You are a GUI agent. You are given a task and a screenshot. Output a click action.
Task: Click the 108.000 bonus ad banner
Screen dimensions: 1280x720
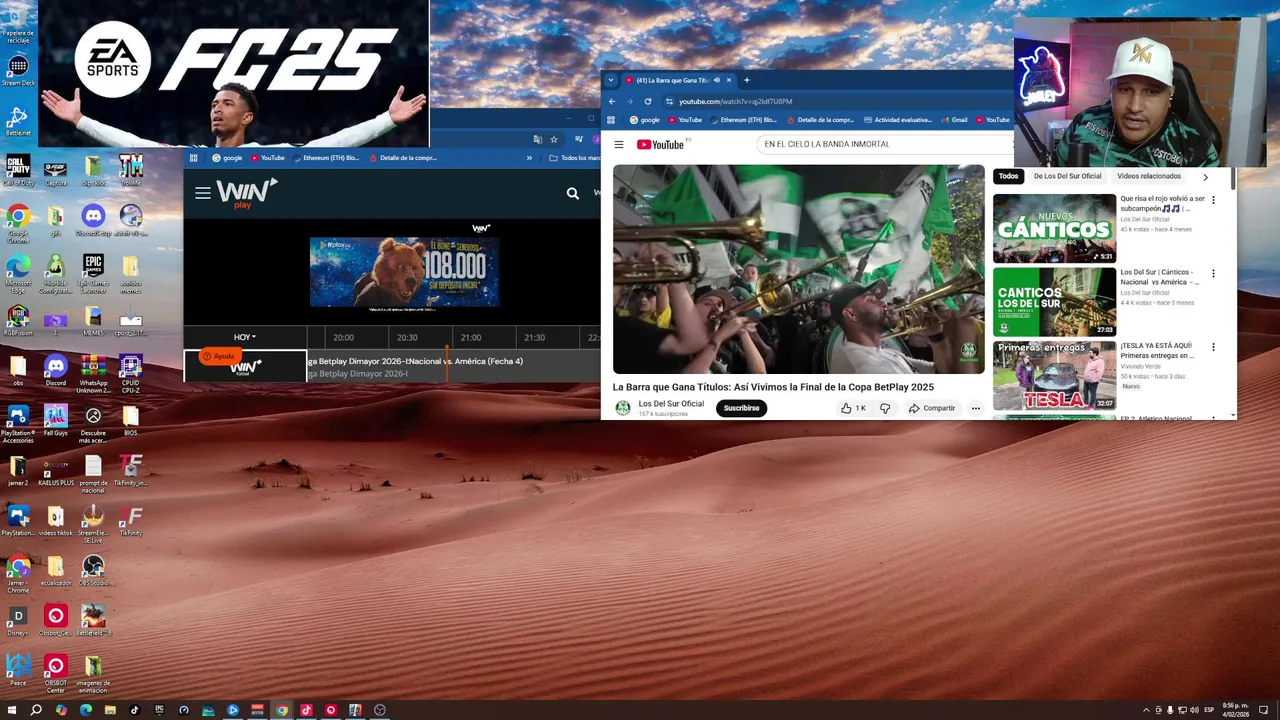pyautogui.click(x=404, y=272)
